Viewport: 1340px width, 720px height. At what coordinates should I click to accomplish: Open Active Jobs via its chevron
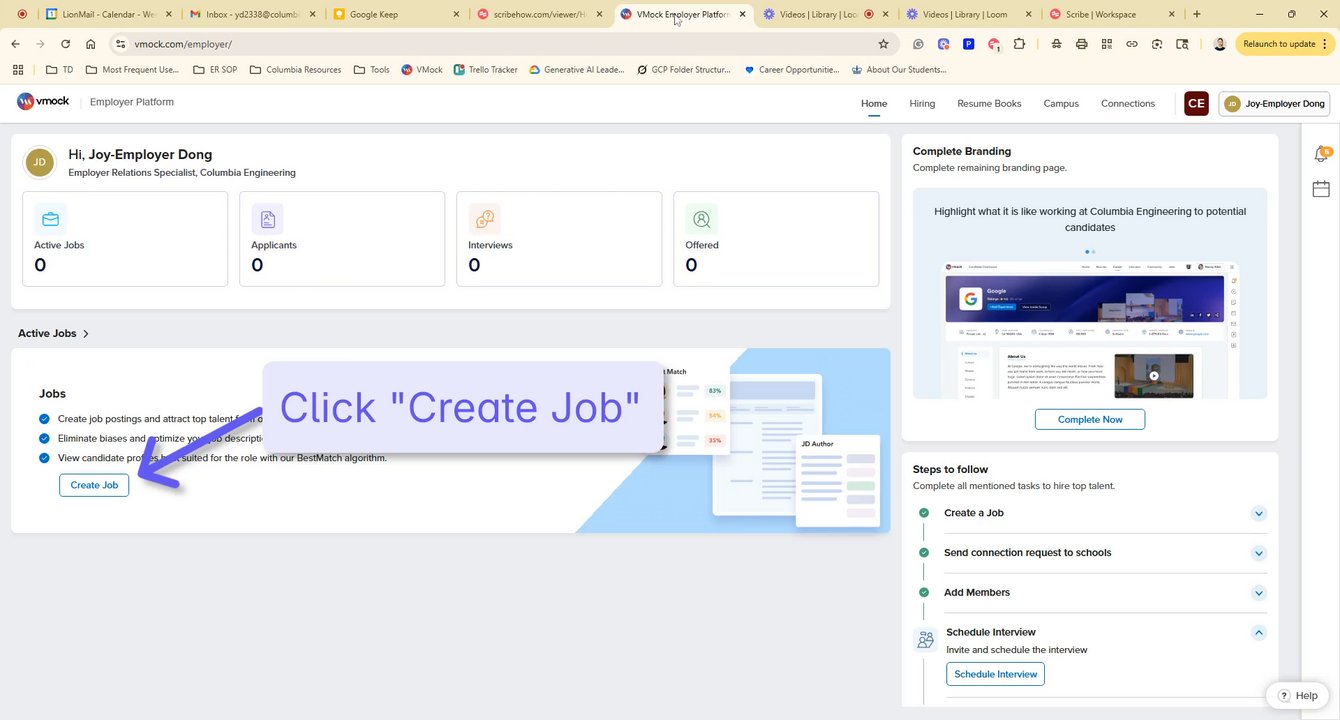(x=86, y=334)
